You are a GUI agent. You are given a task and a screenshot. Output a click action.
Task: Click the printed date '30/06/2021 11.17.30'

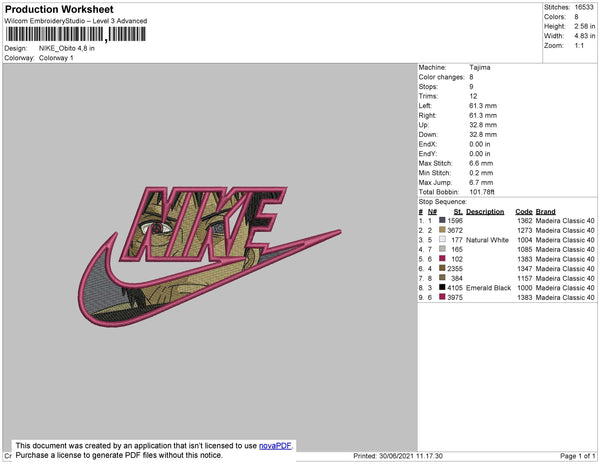pos(411,456)
